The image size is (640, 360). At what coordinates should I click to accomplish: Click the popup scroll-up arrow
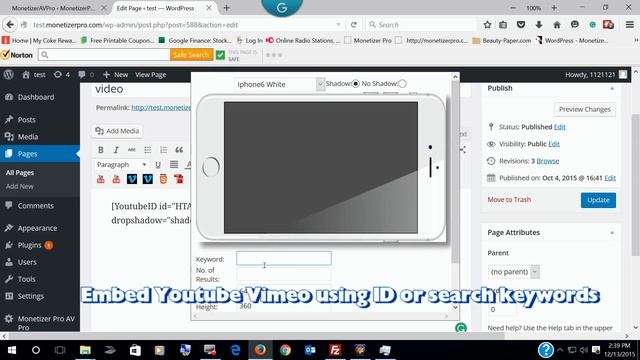click(455, 77)
